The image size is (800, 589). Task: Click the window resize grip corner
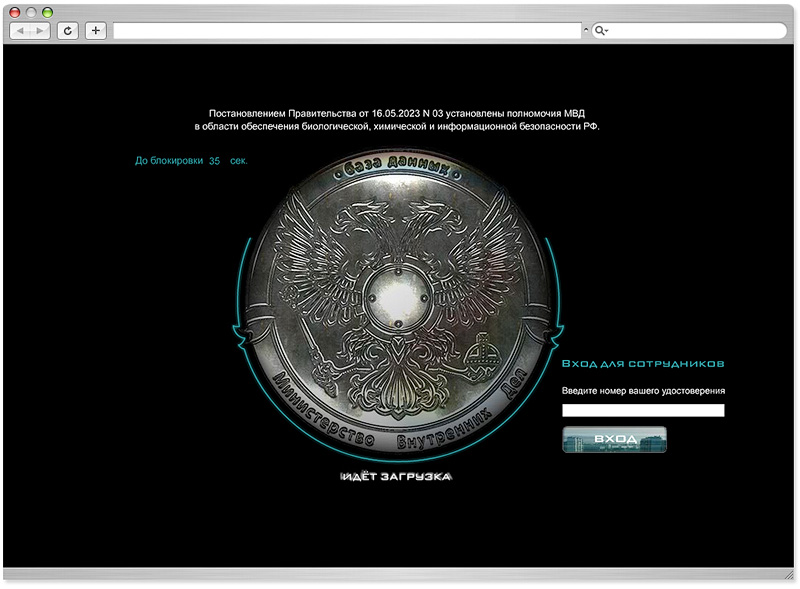coord(790,574)
